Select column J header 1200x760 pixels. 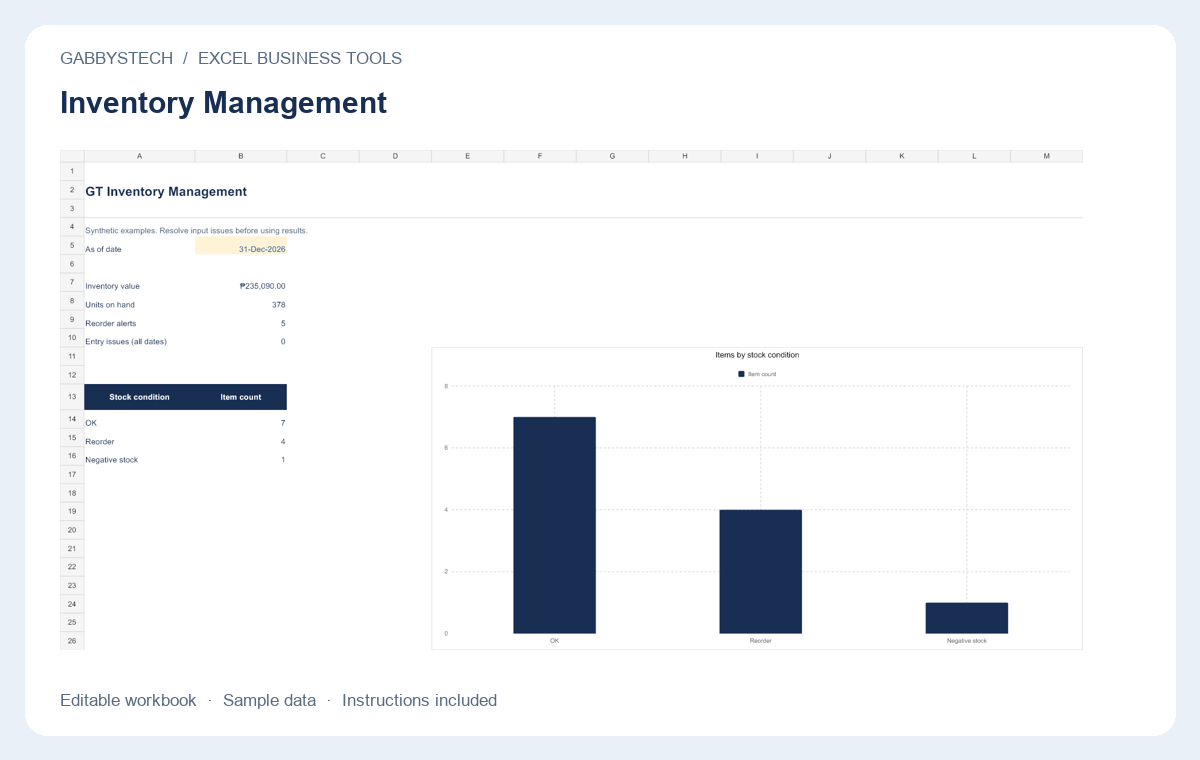(x=829, y=156)
